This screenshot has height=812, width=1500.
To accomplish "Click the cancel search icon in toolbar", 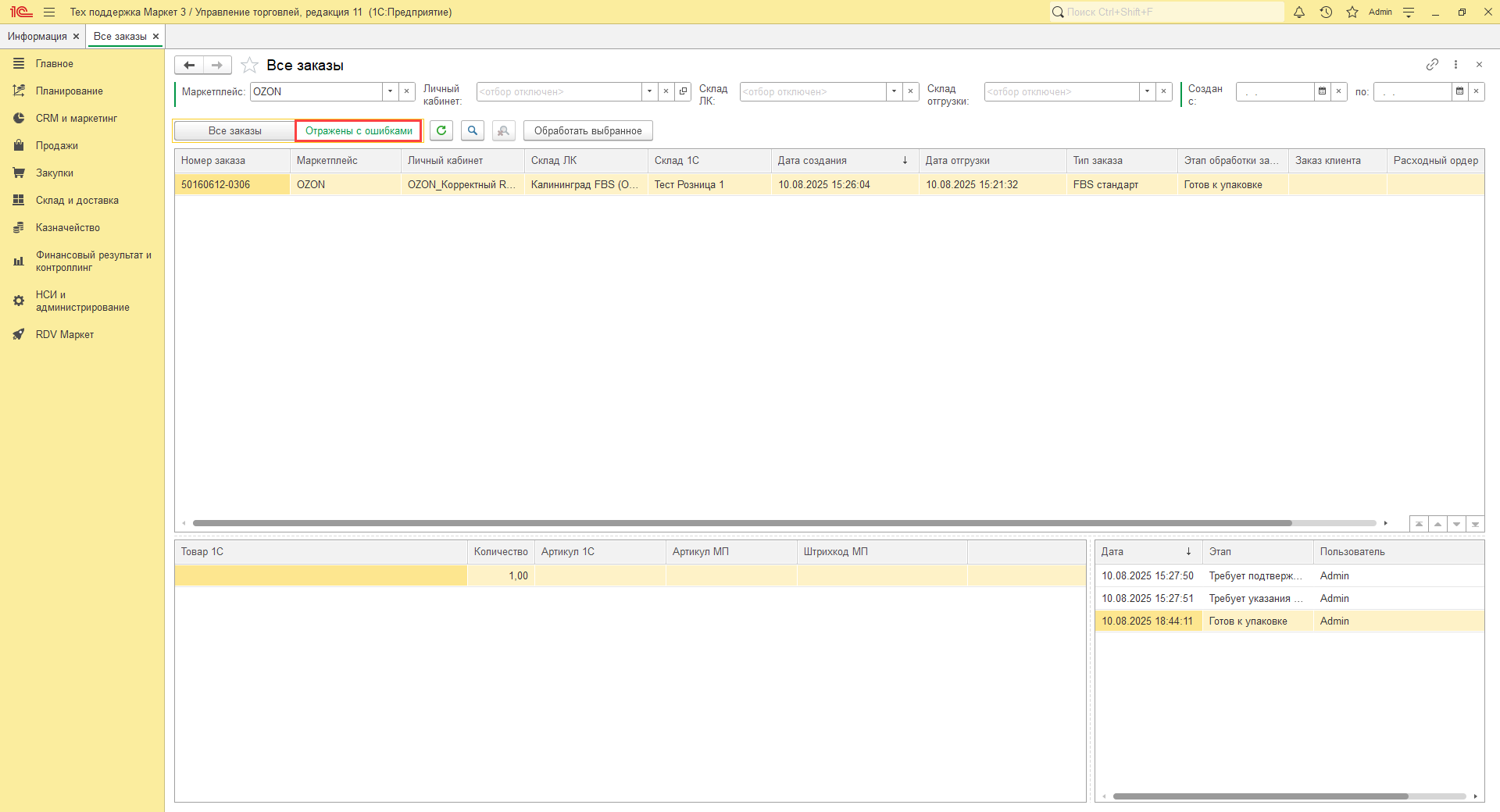I will coord(504,131).
